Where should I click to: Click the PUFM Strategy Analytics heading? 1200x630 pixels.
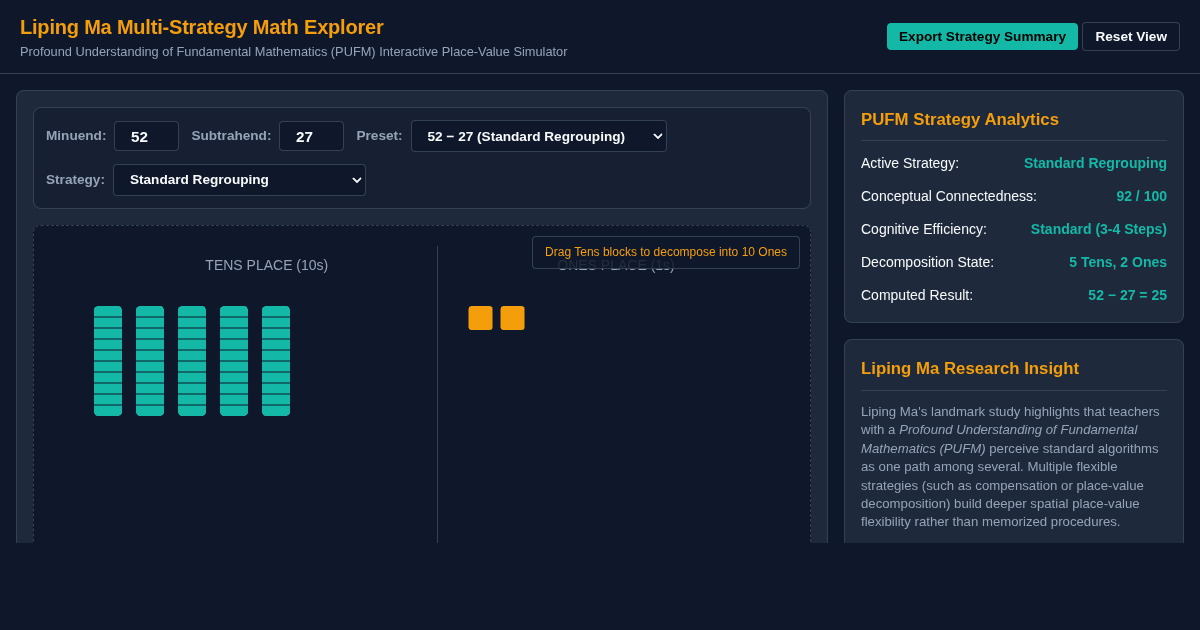pos(960,120)
